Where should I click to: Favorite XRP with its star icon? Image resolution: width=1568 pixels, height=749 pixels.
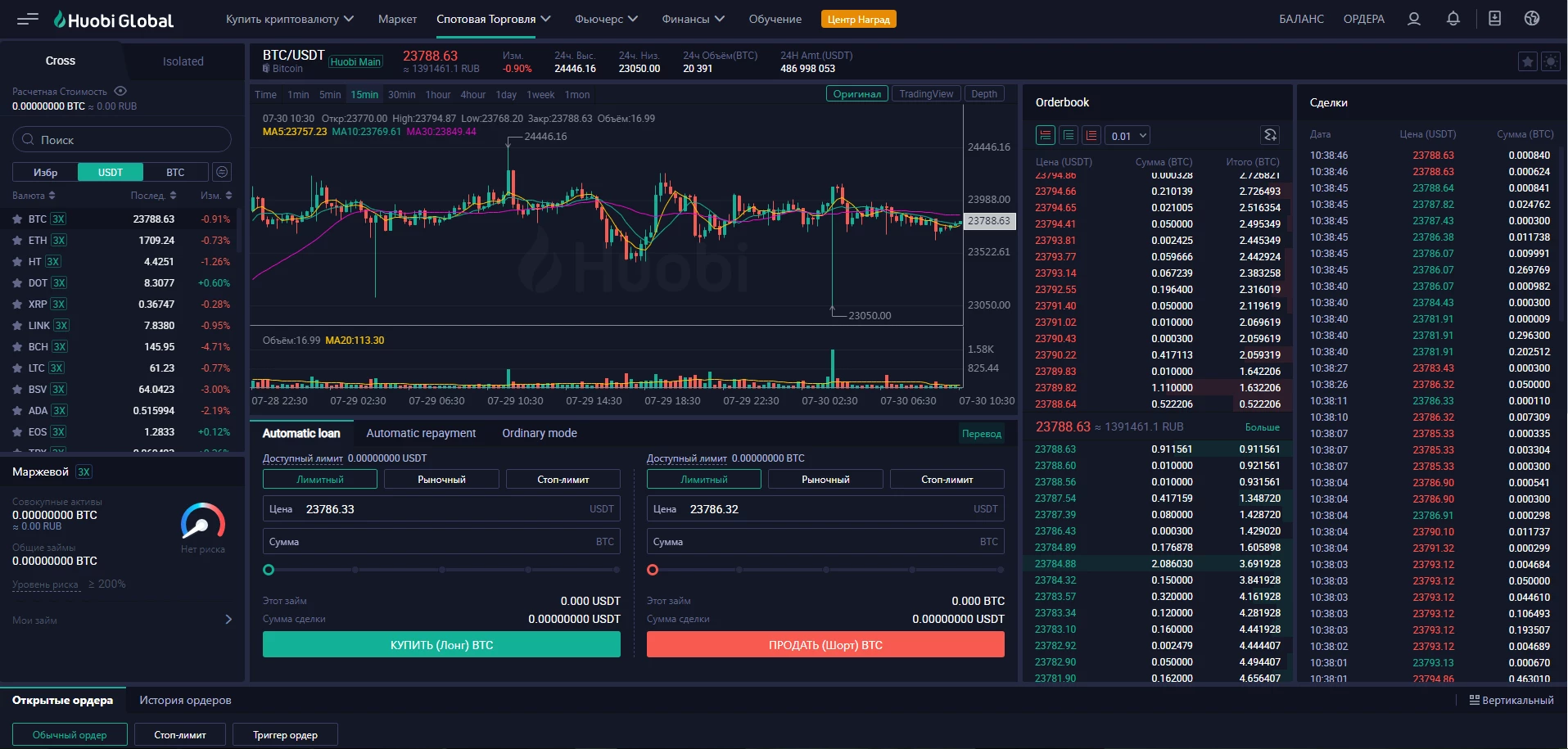[17, 305]
